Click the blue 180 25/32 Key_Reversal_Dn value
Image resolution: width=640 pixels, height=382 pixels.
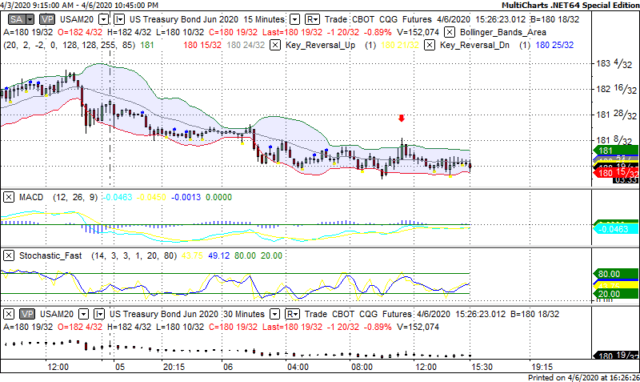pos(554,45)
